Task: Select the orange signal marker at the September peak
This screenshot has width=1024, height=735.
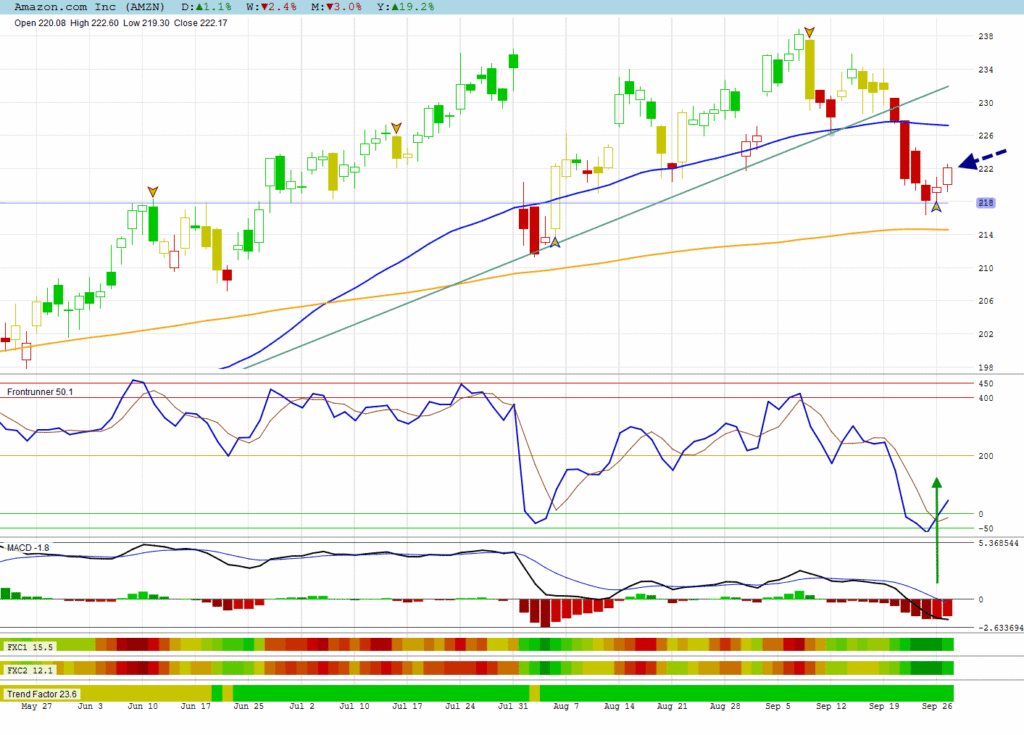Action: tap(808, 33)
